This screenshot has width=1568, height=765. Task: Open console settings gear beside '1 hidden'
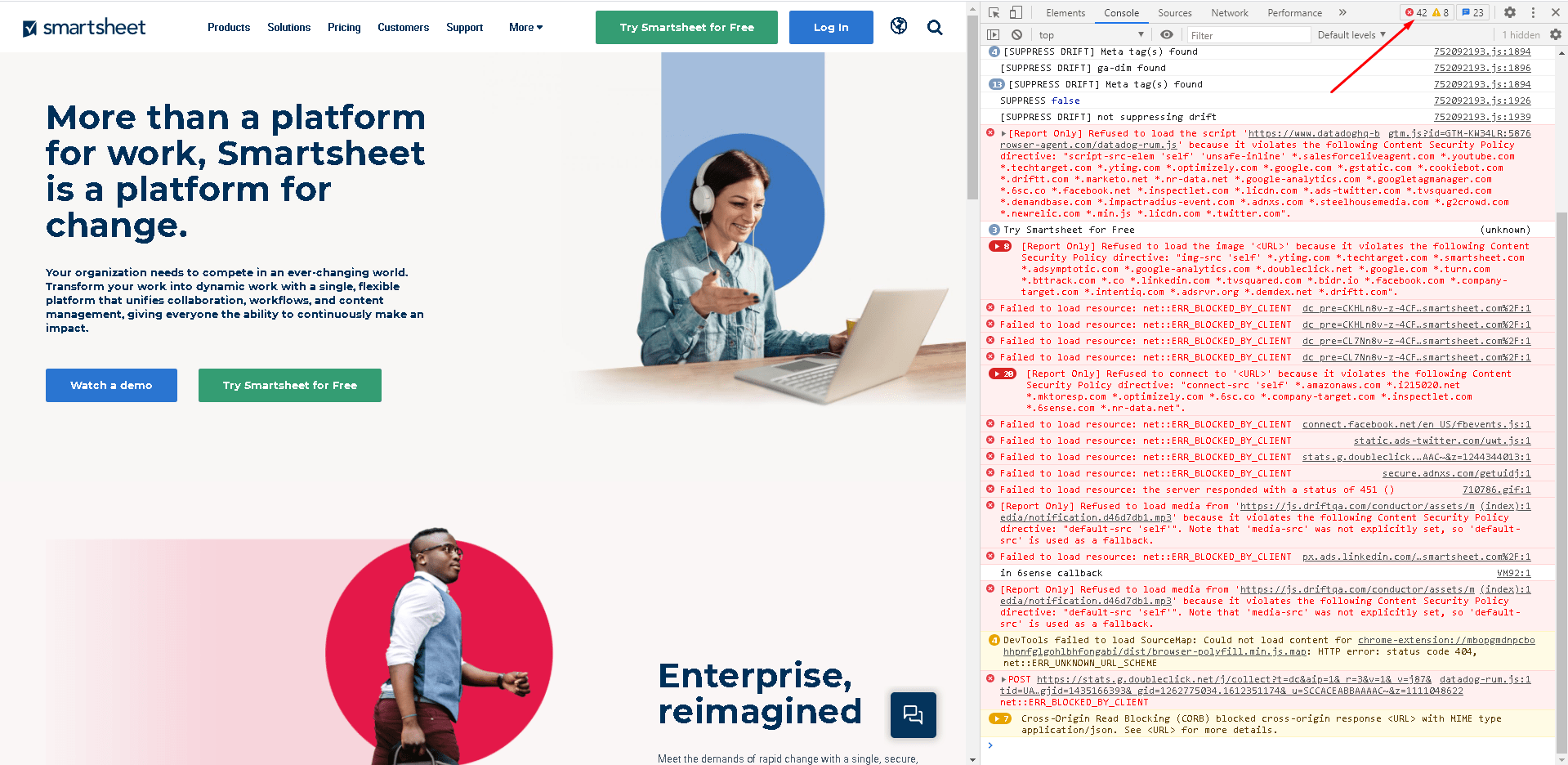pyautogui.click(x=1556, y=35)
